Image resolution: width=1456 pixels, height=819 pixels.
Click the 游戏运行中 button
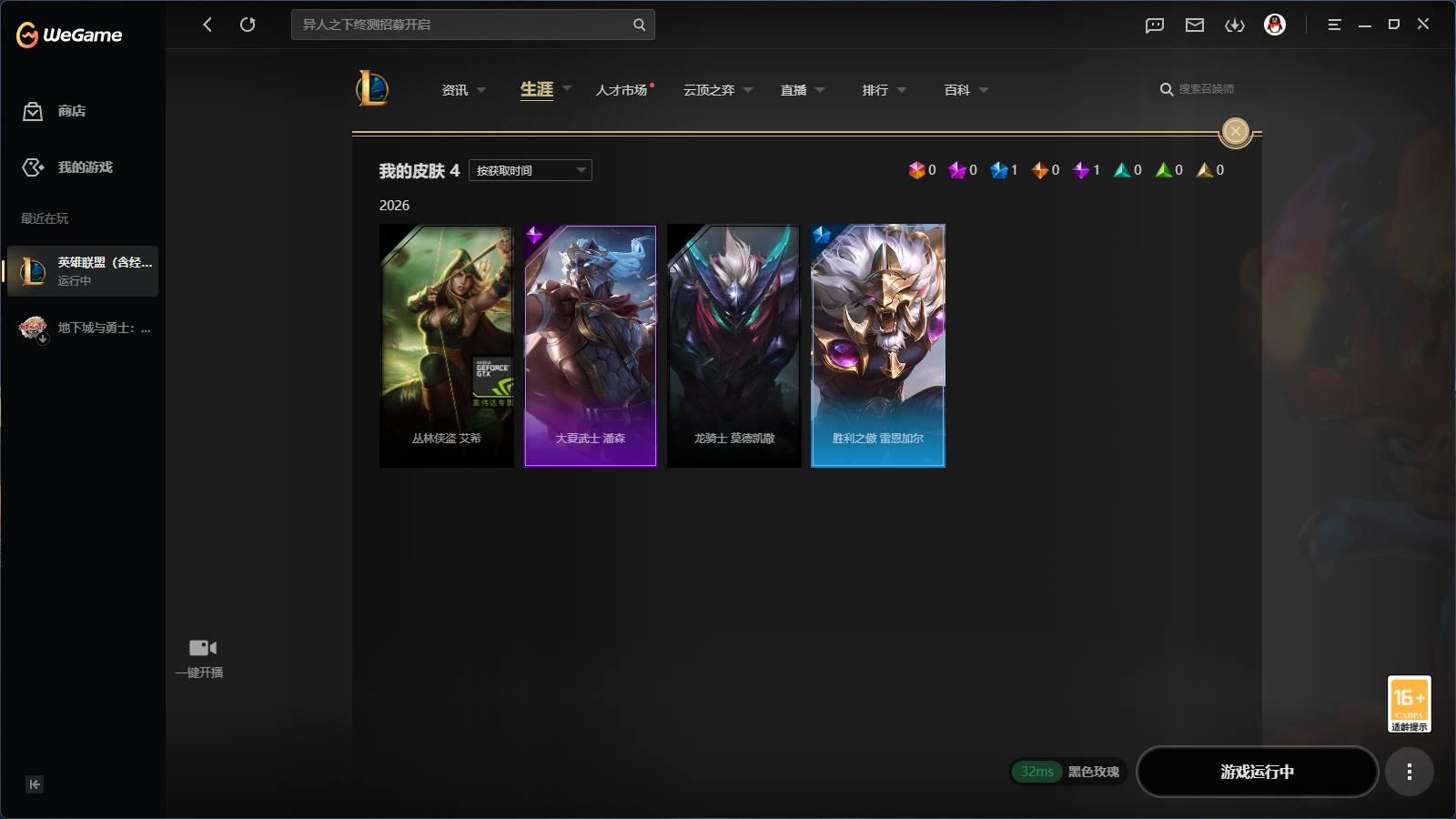tap(1257, 772)
